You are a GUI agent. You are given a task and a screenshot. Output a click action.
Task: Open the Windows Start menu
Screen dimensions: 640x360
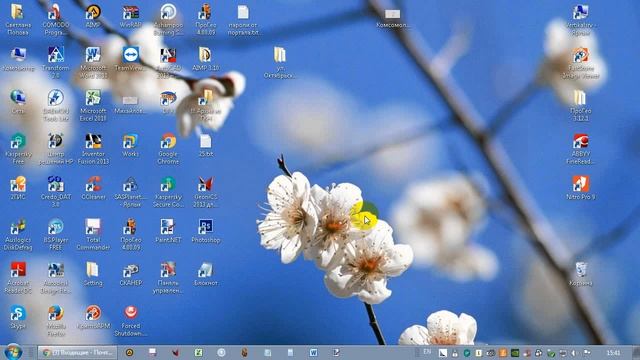click(13, 352)
